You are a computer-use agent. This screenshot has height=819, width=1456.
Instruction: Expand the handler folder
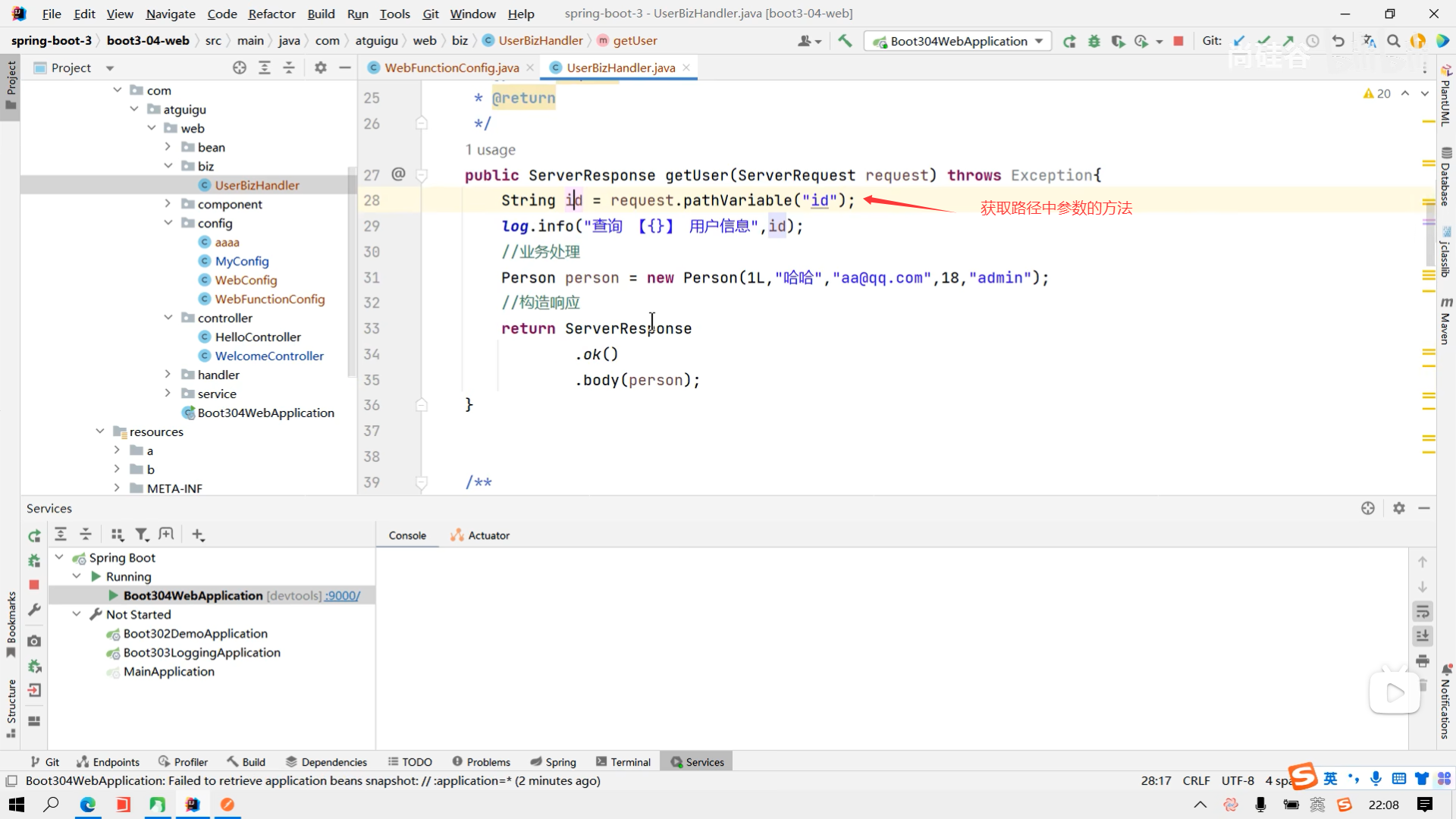[168, 375]
